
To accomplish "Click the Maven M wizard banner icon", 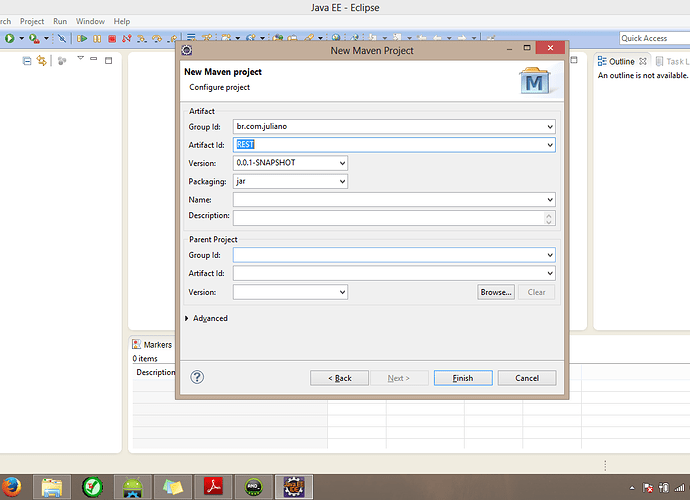I will tap(535, 81).
